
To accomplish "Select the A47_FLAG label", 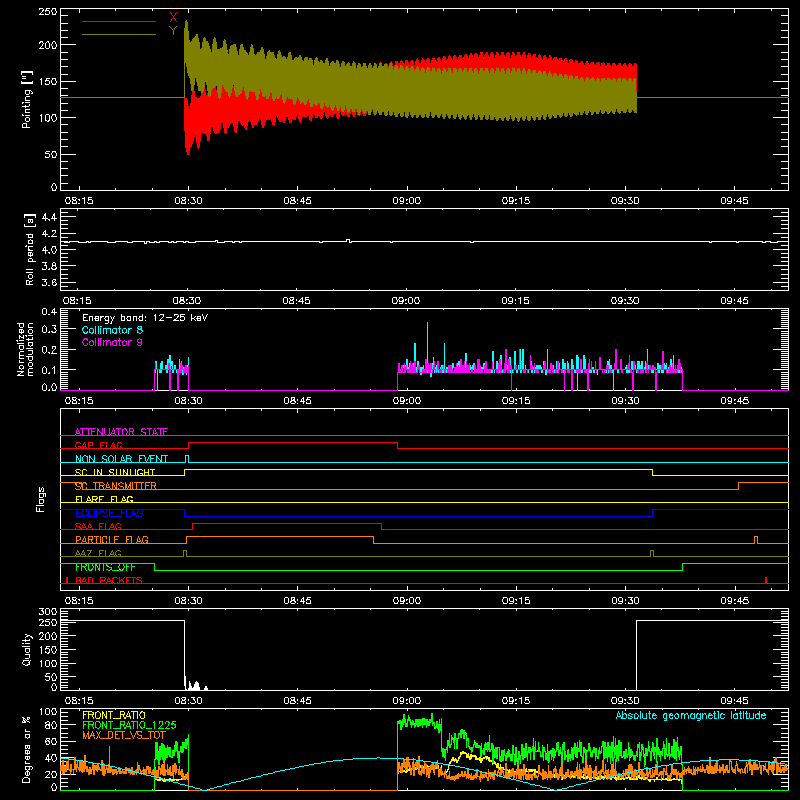I will [98, 553].
